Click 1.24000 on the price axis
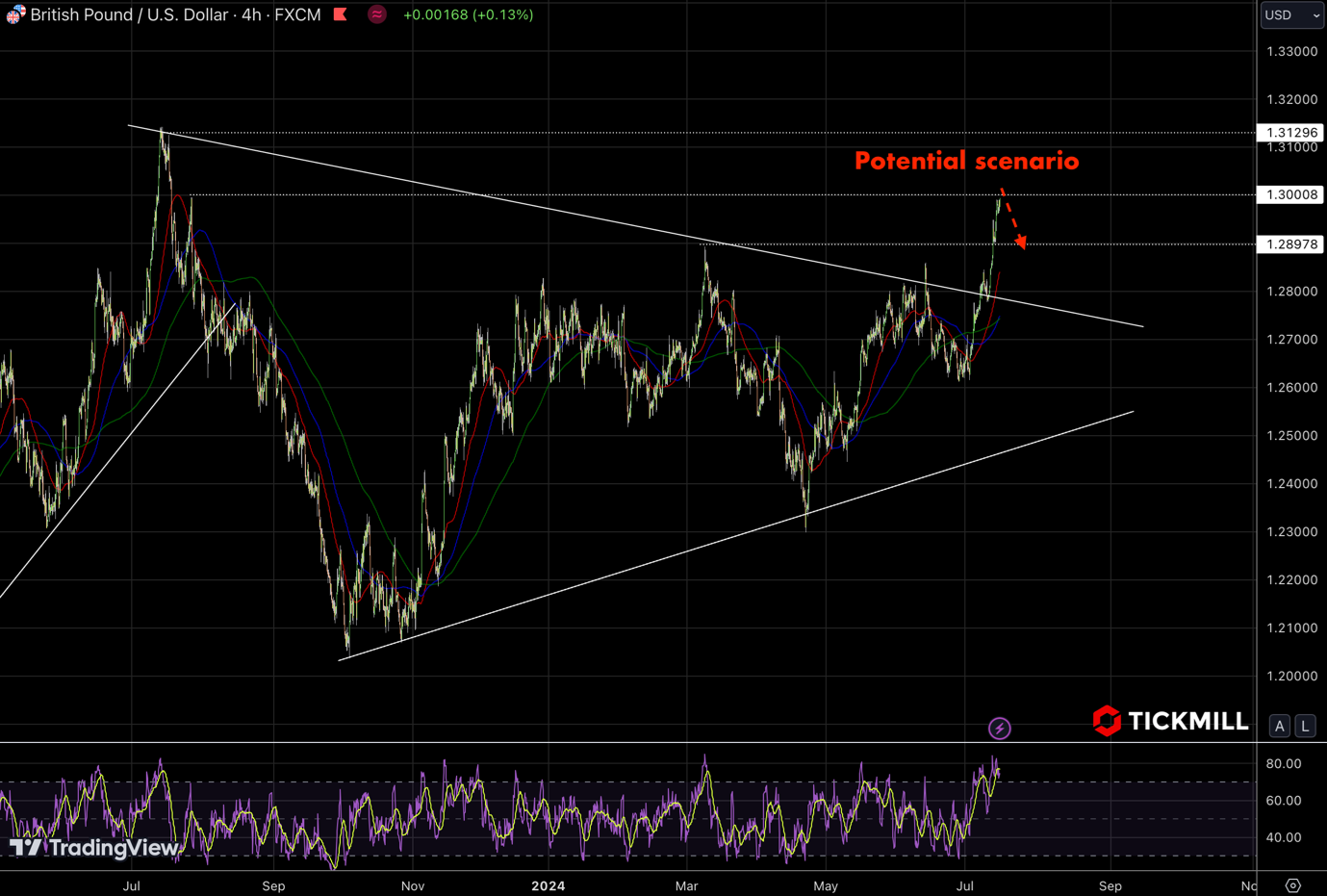Screen dimensions: 1327x896 pyautogui.click(x=1292, y=484)
